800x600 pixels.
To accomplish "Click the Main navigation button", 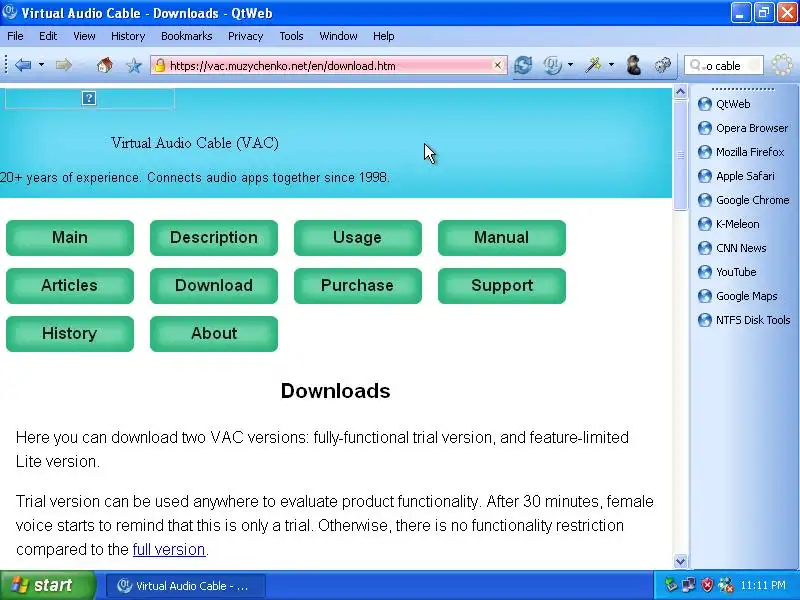I will coord(70,238).
